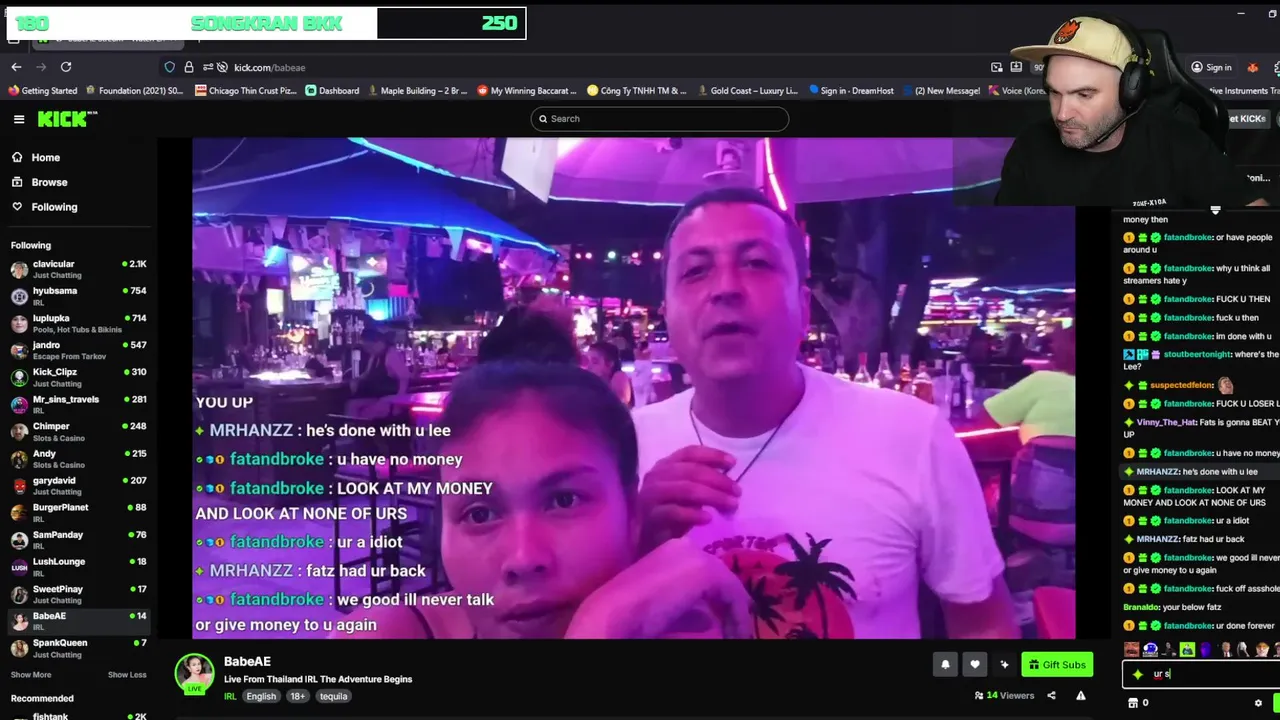The image size is (1280, 720).
Task: Click the tequila tag
Action: coord(334,696)
